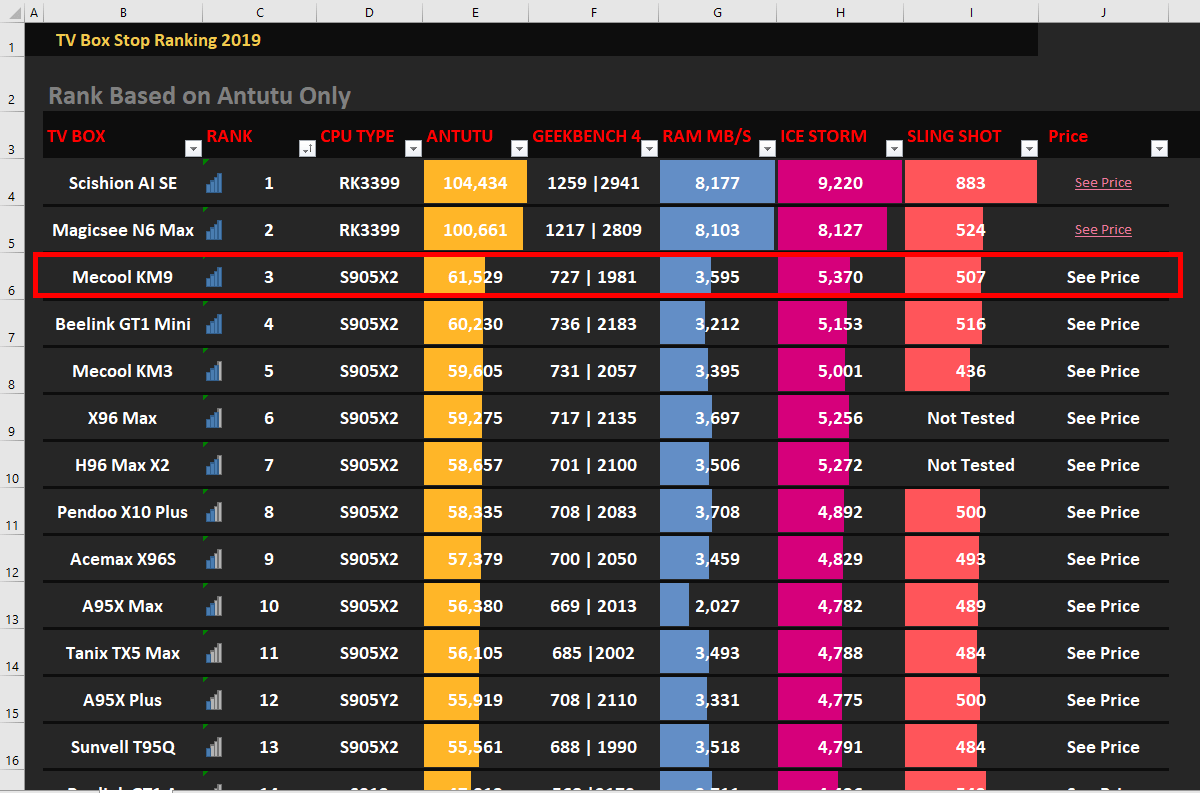Open the GEEKBENCH 4 filter dropdown

point(649,149)
